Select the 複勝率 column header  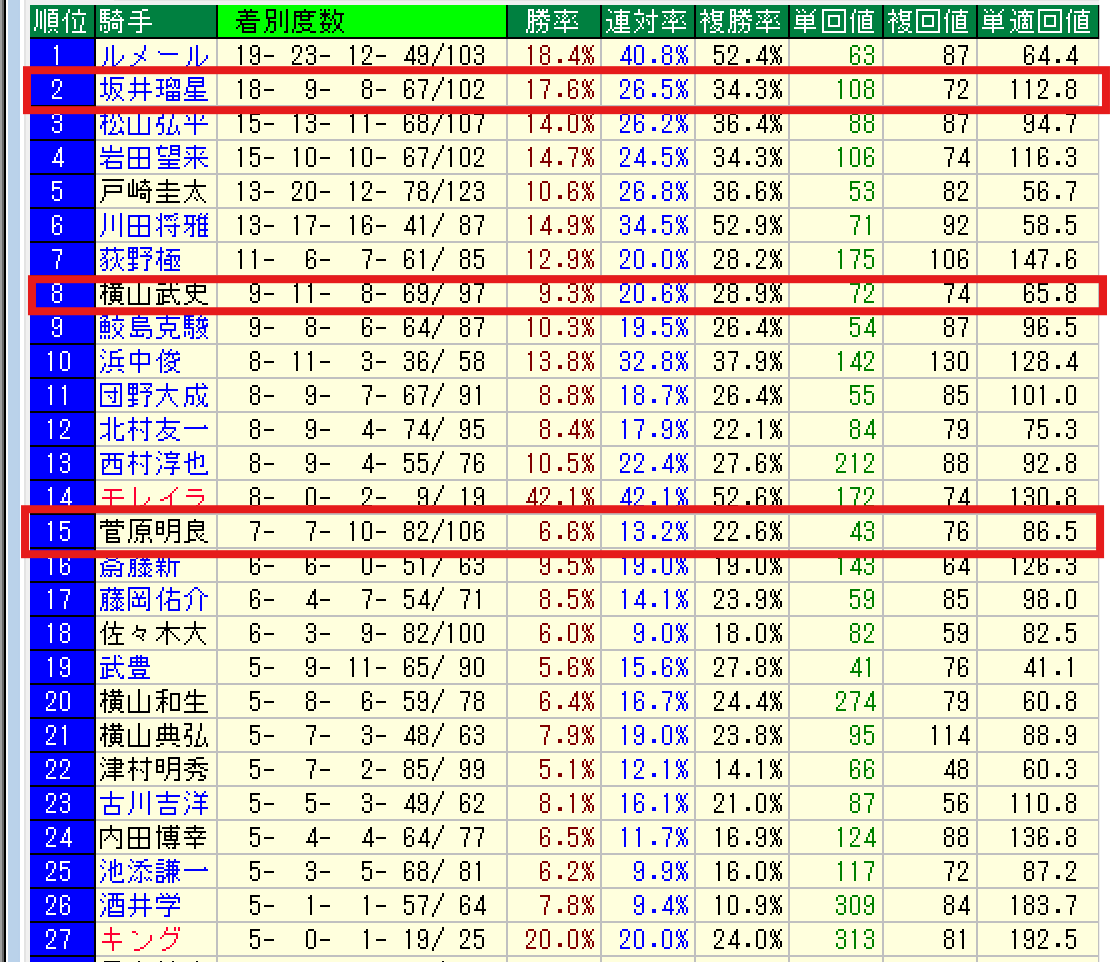(741, 20)
